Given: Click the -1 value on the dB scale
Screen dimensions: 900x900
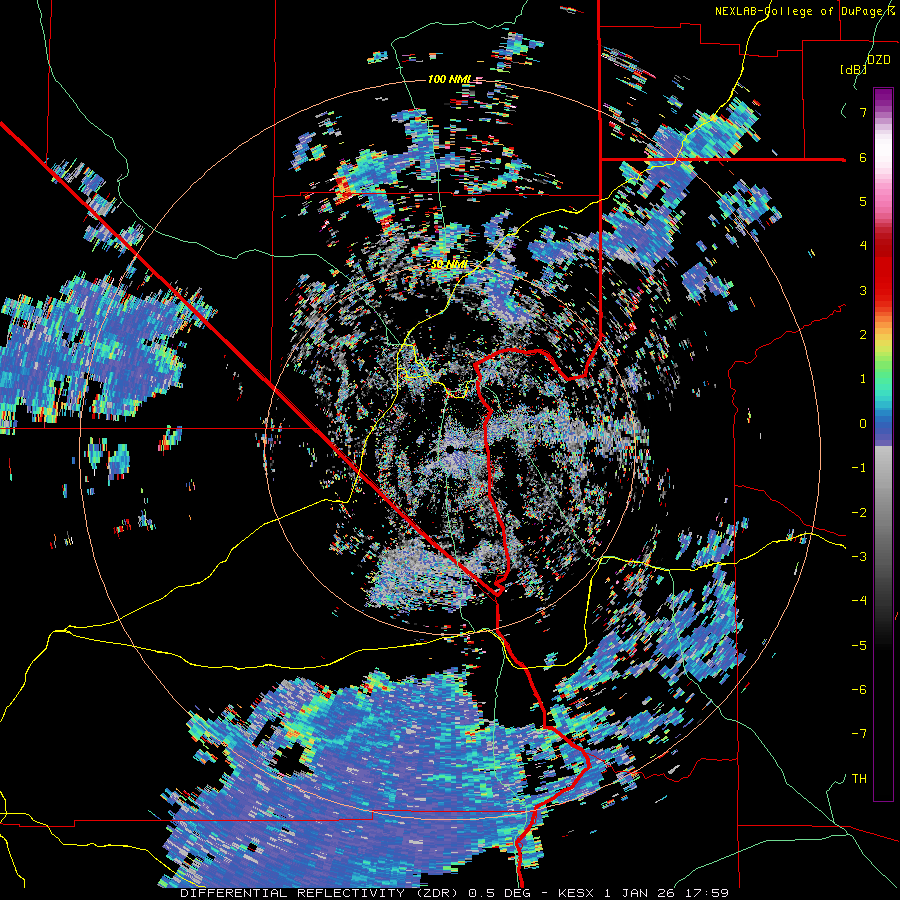Looking at the screenshot, I should click(x=859, y=468).
